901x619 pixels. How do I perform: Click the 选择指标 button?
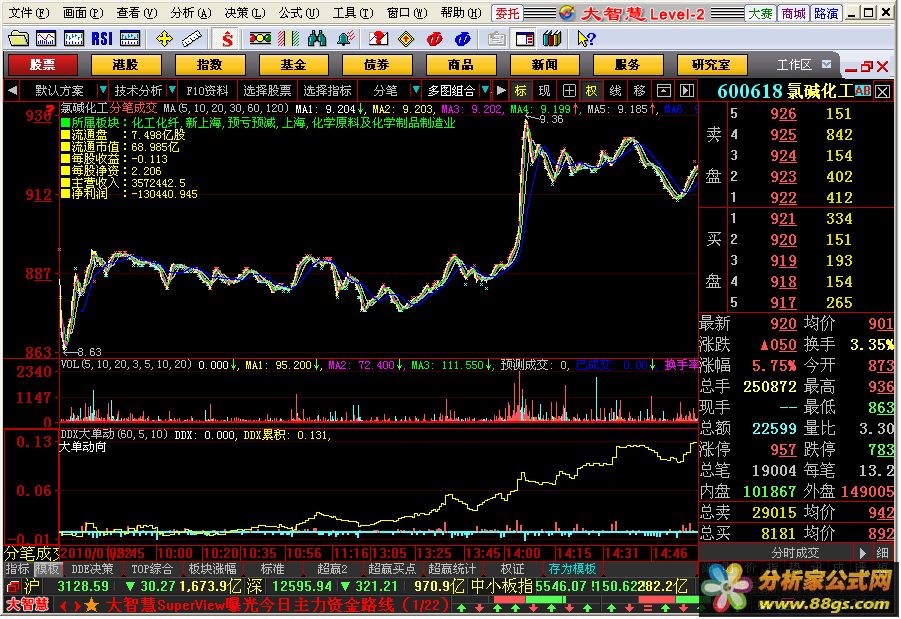coord(327,90)
